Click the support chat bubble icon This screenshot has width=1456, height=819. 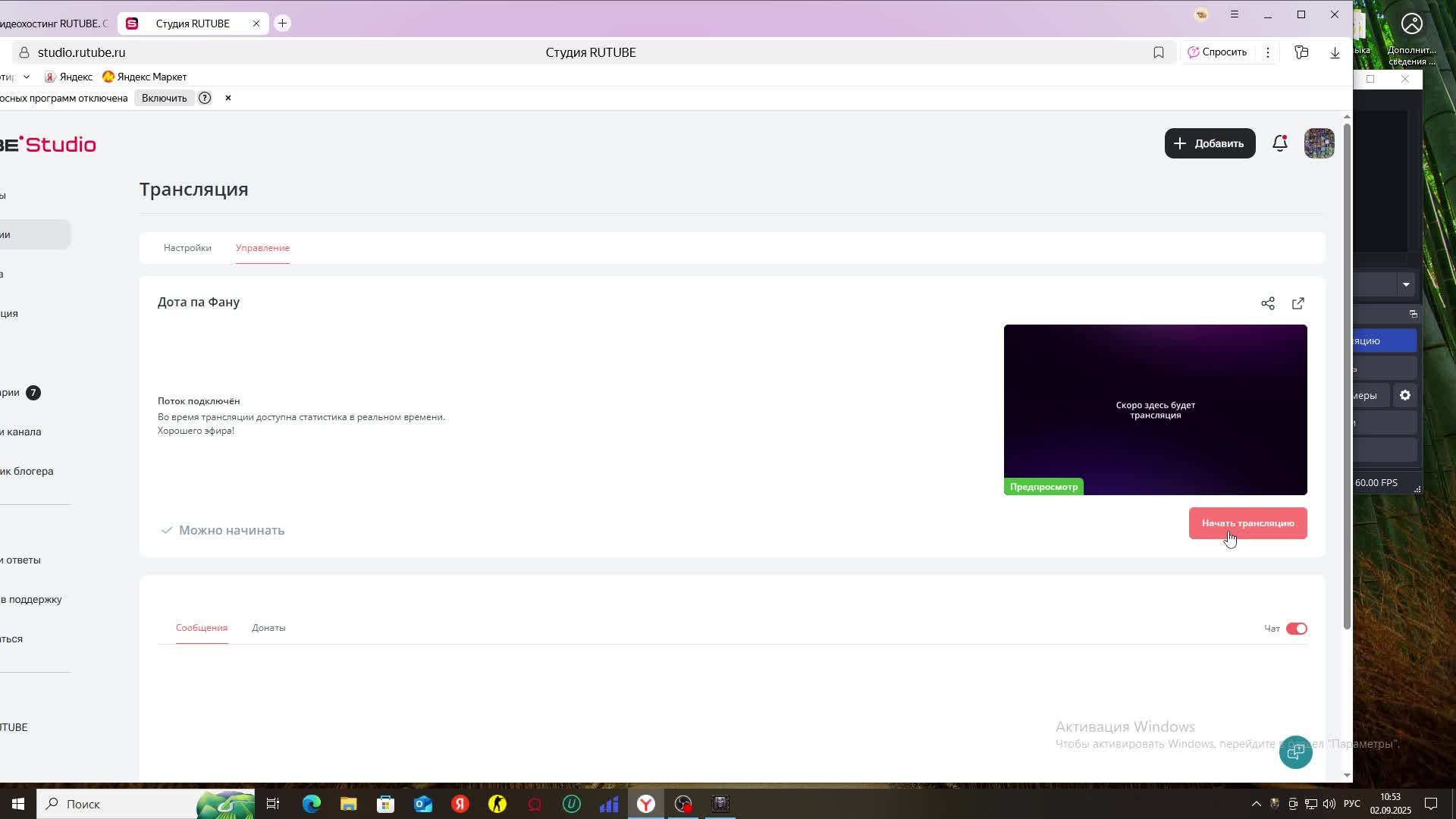(x=1296, y=752)
